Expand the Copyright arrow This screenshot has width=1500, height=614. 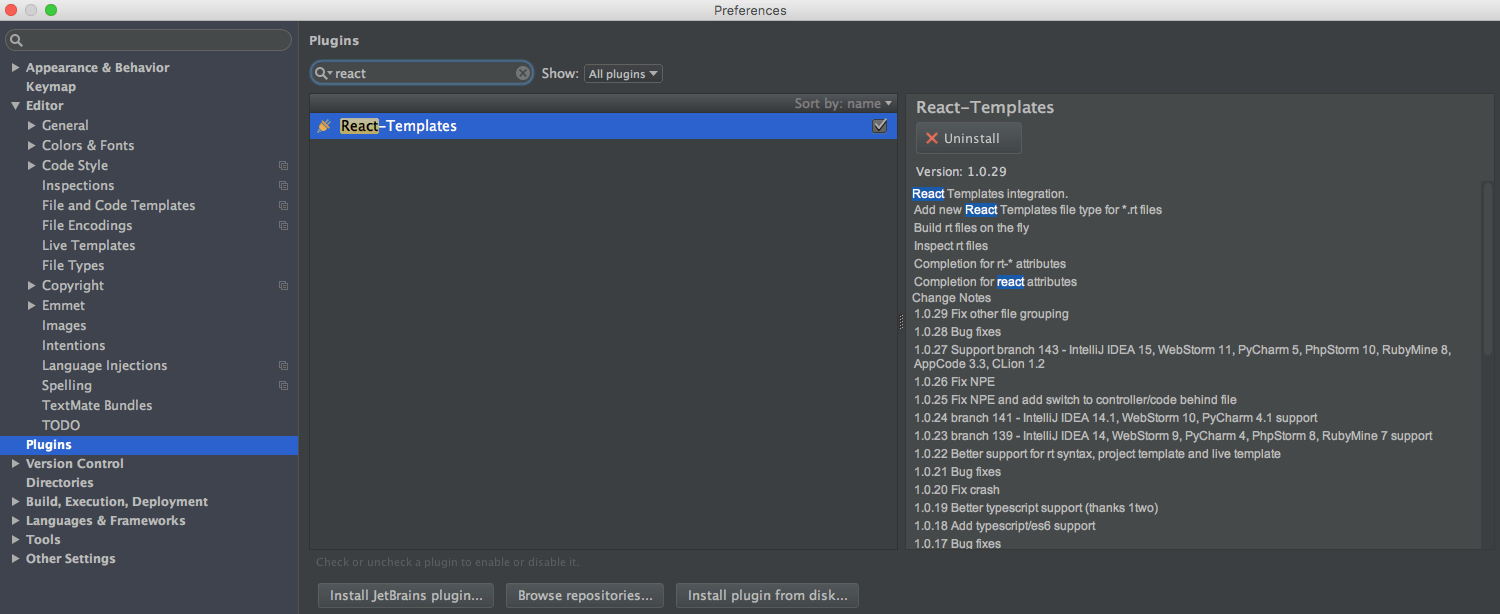point(32,286)
